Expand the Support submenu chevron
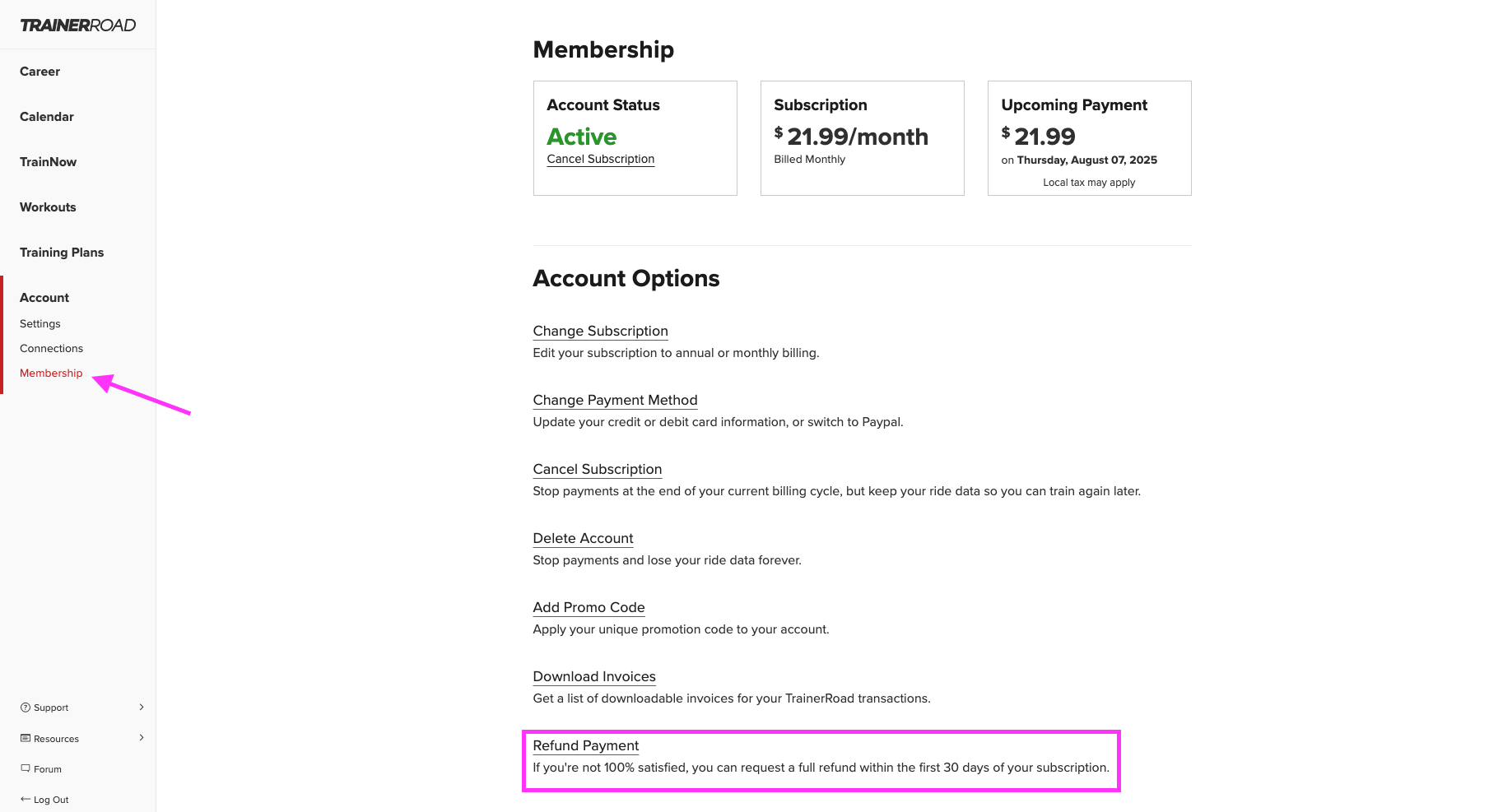Image resolution: width=1512 pixels, height=812 pixels. click(x=142, y=707)
